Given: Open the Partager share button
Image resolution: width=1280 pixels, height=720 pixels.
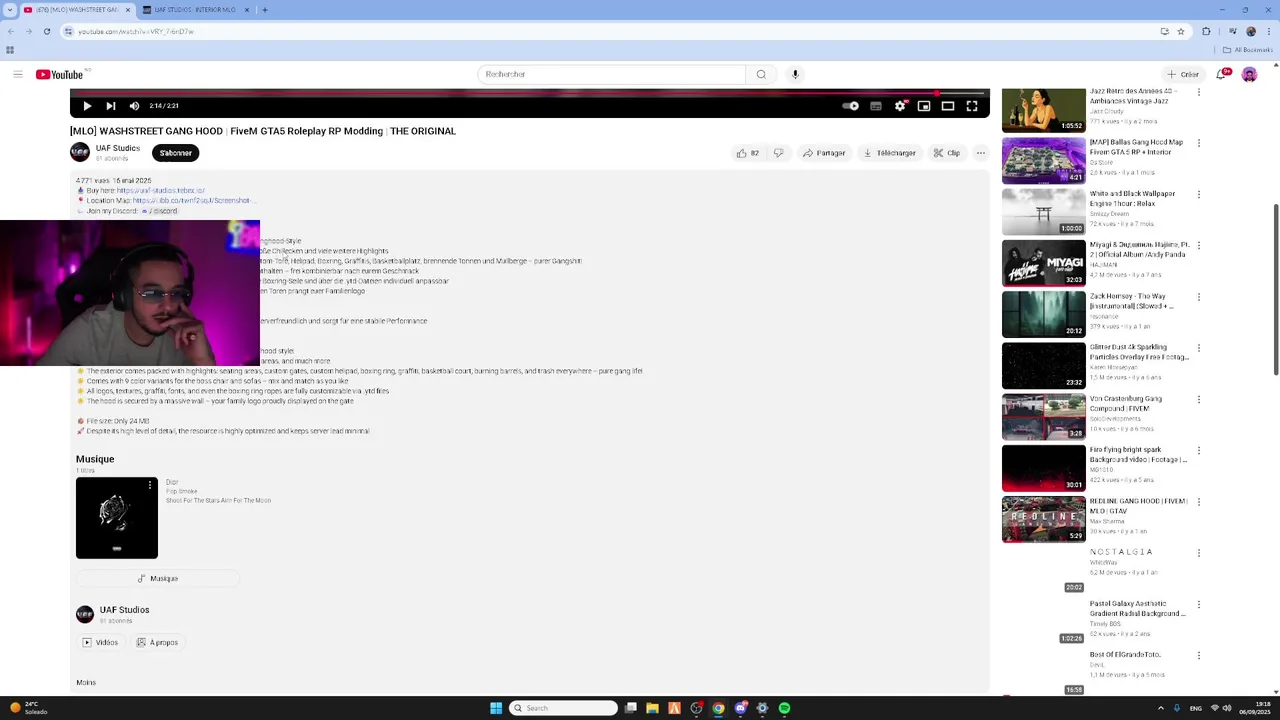Looking at the screenshot, I should [824, 153].
